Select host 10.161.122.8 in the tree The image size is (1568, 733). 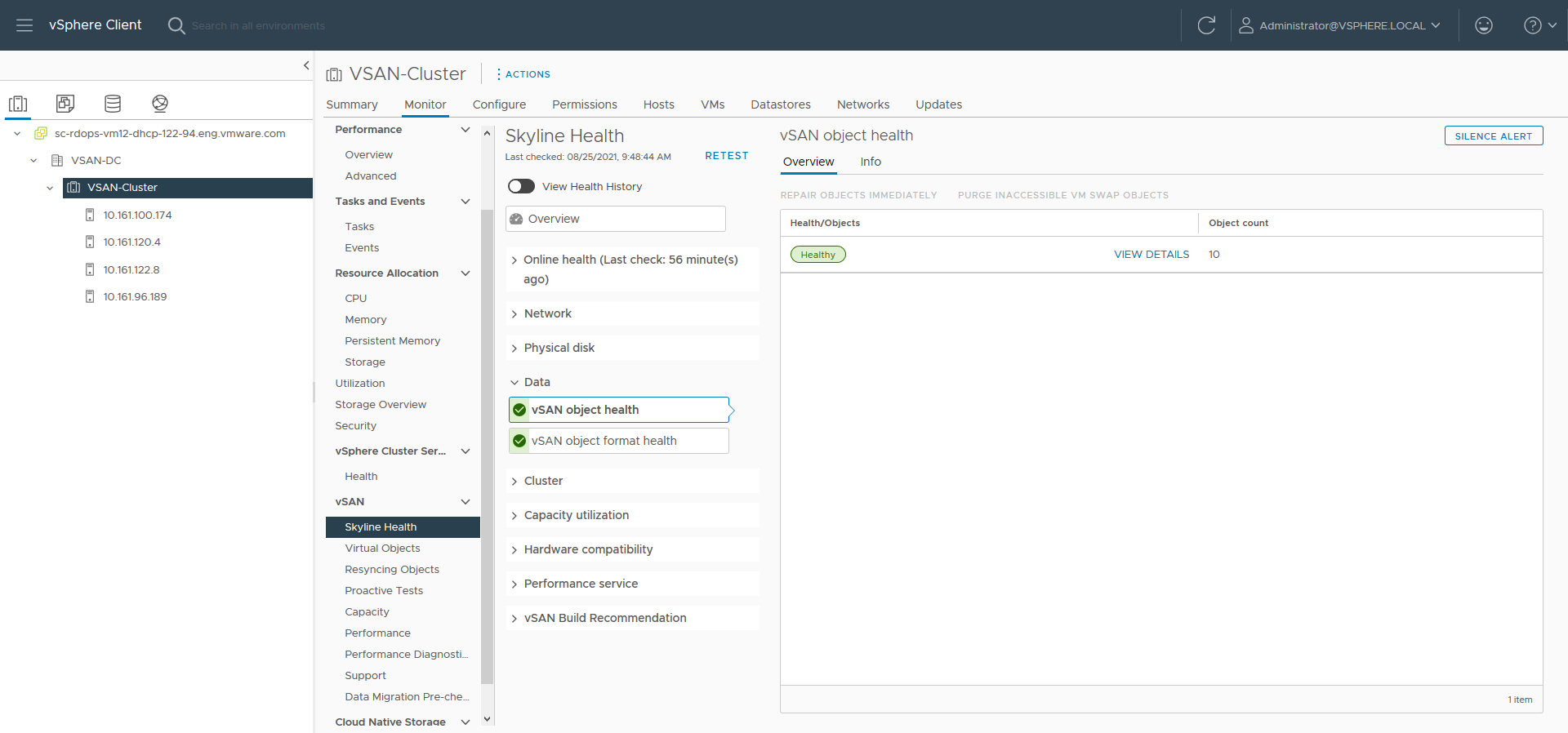coord(131,269)
